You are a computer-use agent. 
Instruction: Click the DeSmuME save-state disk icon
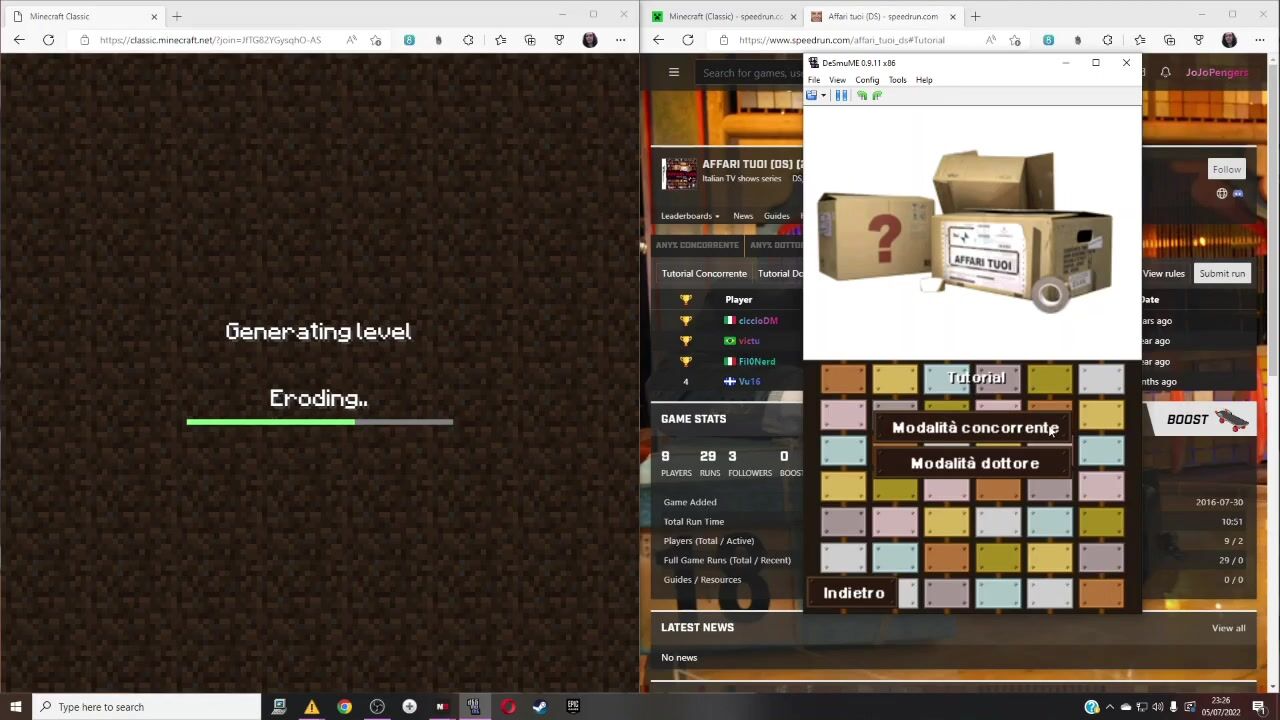point(812,96)
